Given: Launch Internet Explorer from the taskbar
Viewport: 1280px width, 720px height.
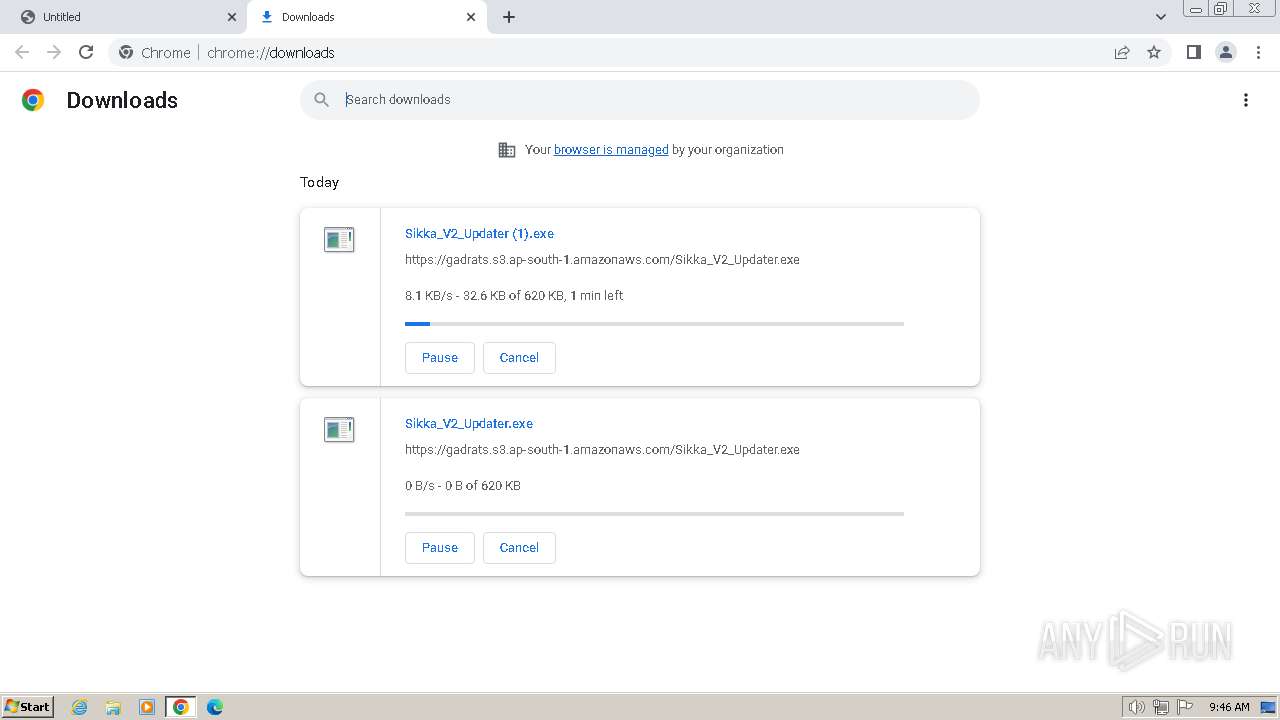Looking at the screenshot, I should pyautogui.click(x=80, y=707).
